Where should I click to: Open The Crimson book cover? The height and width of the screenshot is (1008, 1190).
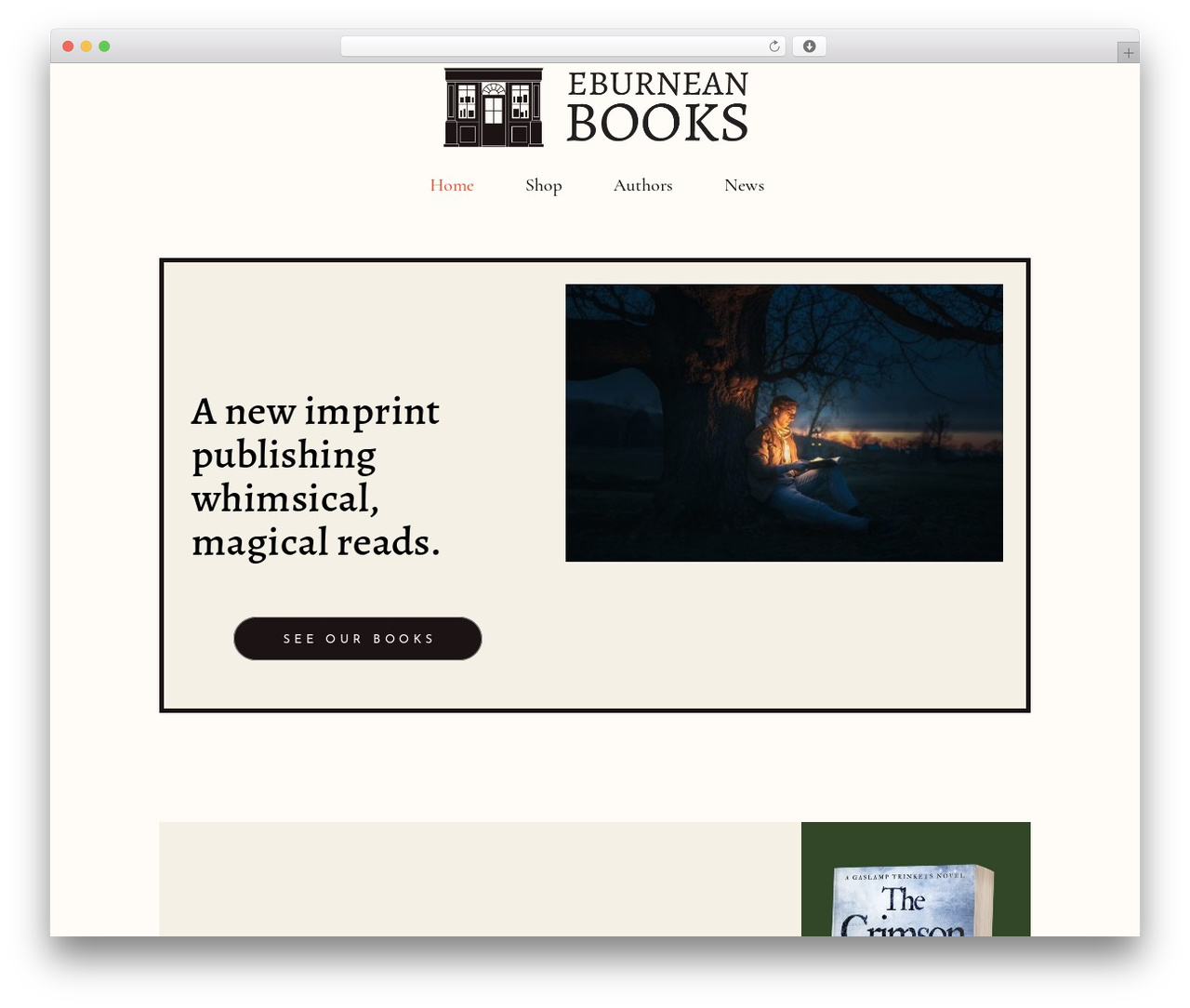[x=913, y=900]
